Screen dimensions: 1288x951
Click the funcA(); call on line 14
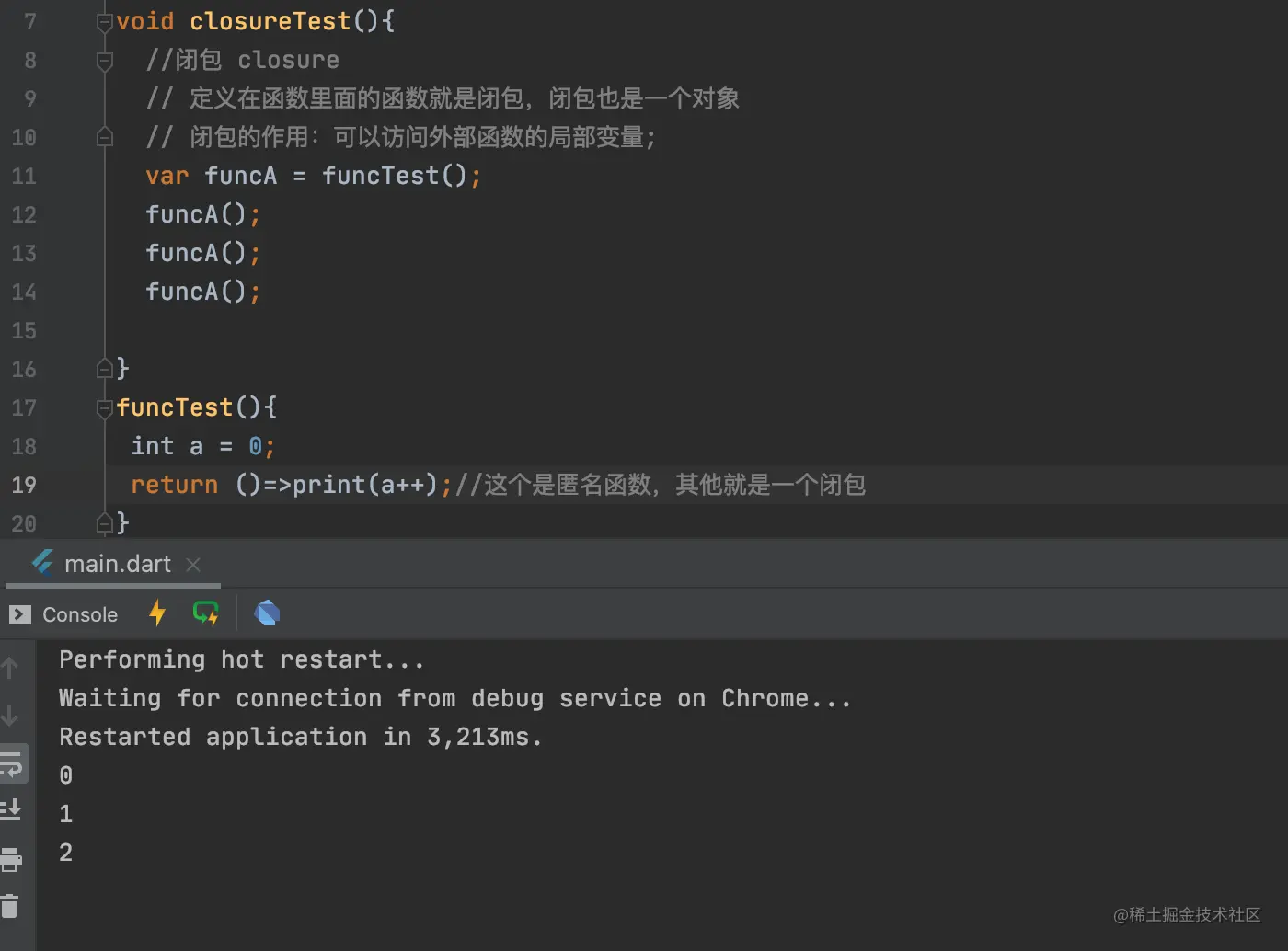203,292
